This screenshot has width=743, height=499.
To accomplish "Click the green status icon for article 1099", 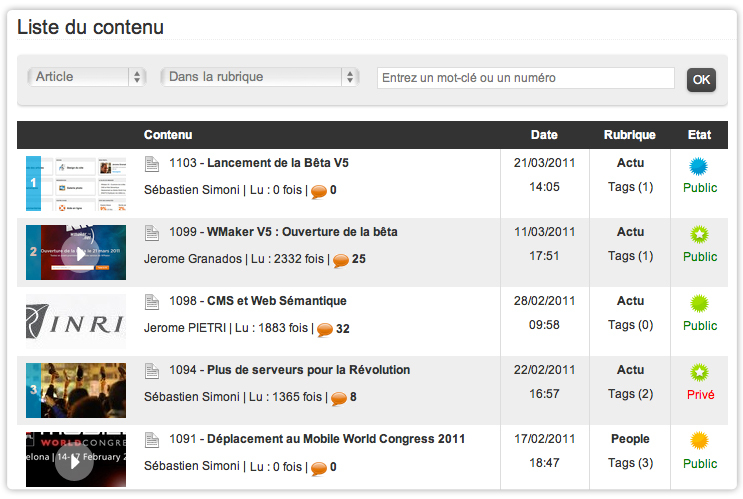I will click(699, 235).
